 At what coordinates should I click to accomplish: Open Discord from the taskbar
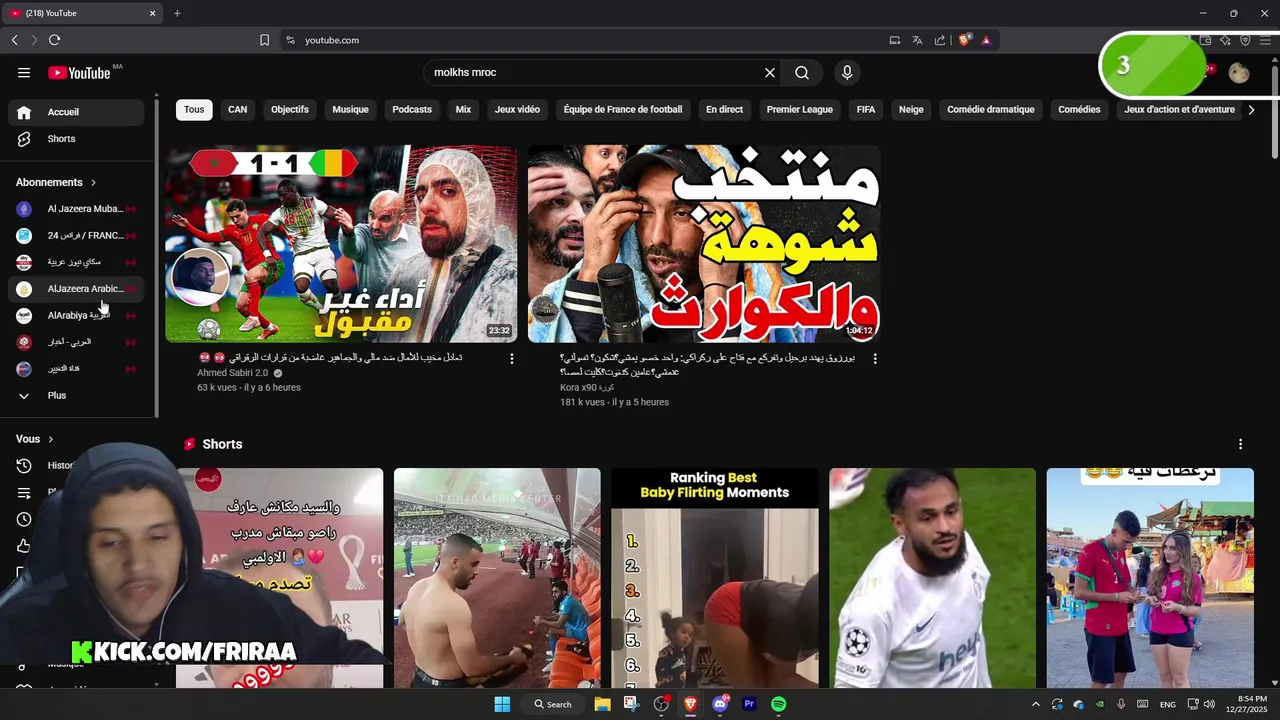point(720,704)
